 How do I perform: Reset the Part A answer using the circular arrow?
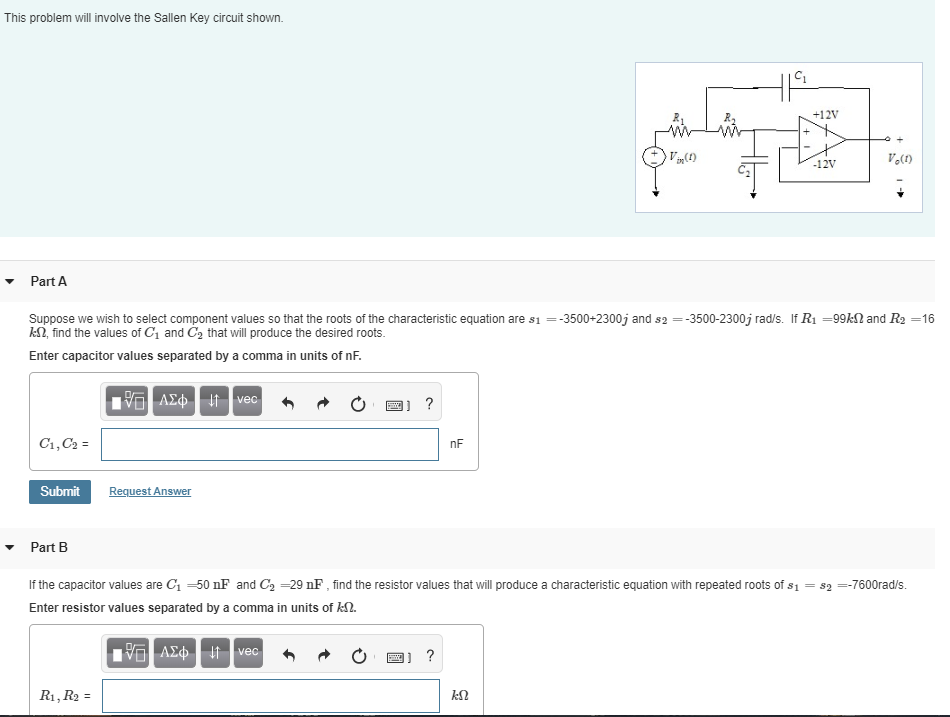point(357,402)
